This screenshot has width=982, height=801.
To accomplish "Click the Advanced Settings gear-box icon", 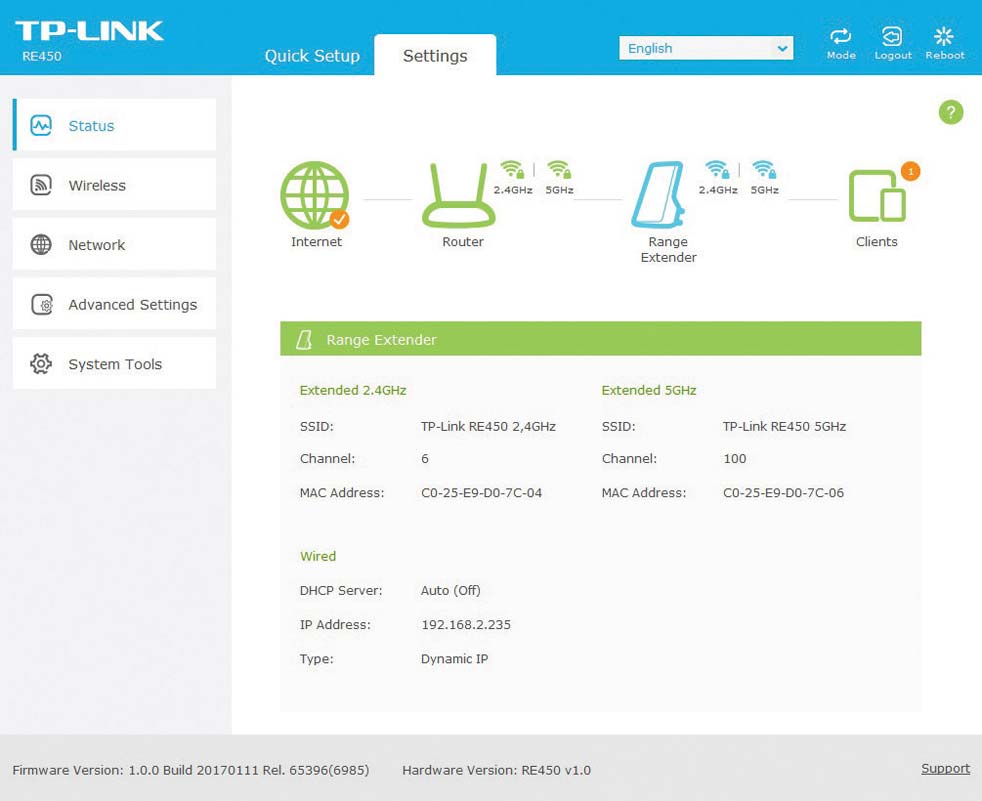I will click(x=42, y=304).
